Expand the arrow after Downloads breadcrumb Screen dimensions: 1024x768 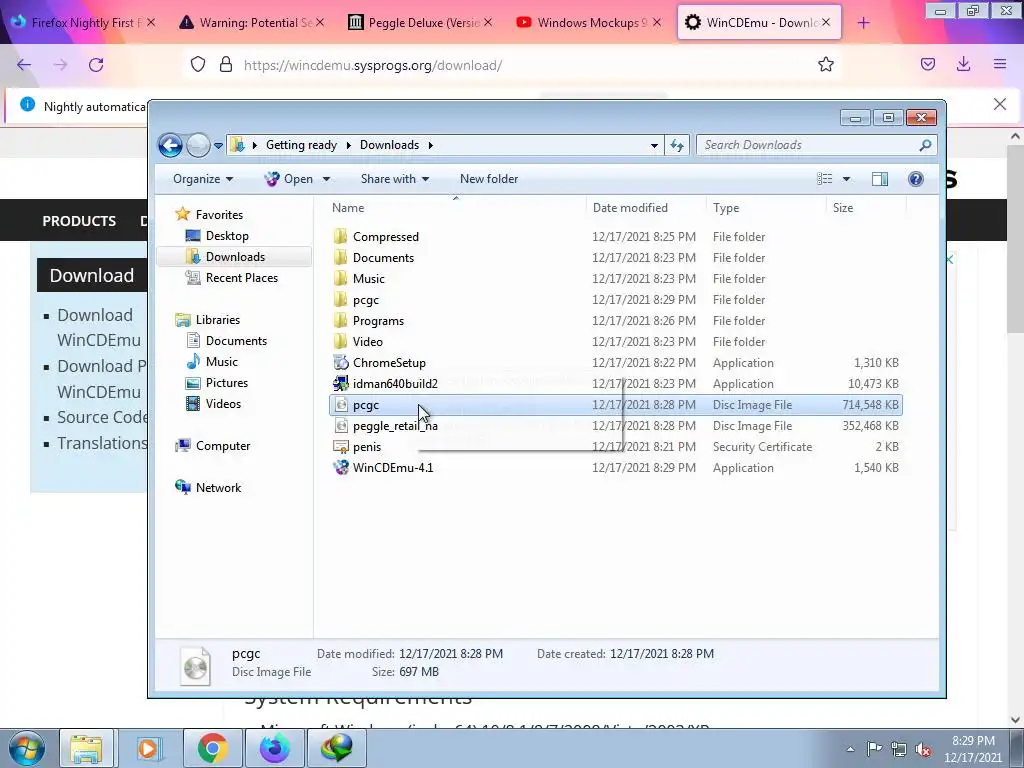430,145
